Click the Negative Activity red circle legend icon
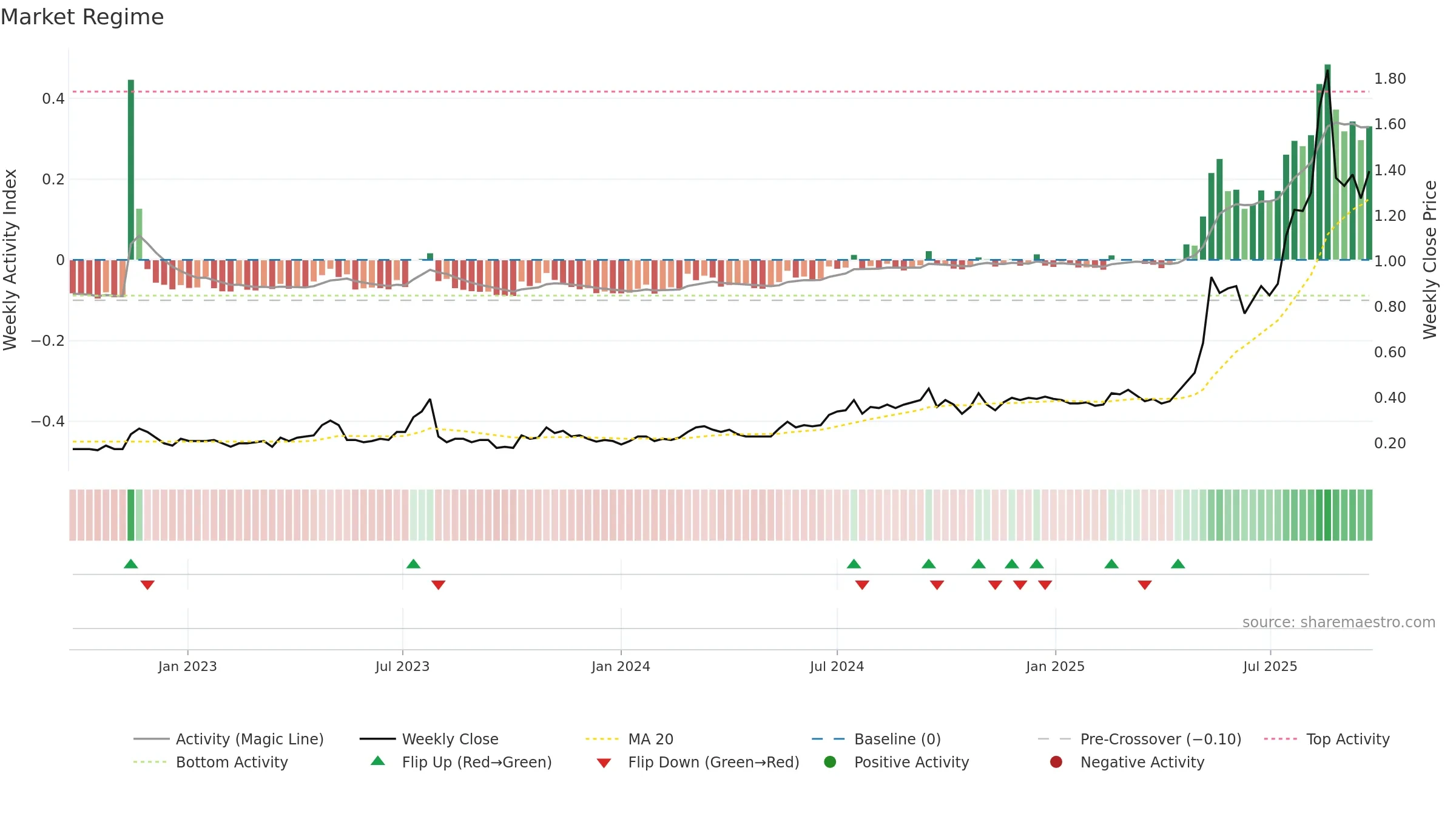 click(1056, 762)
